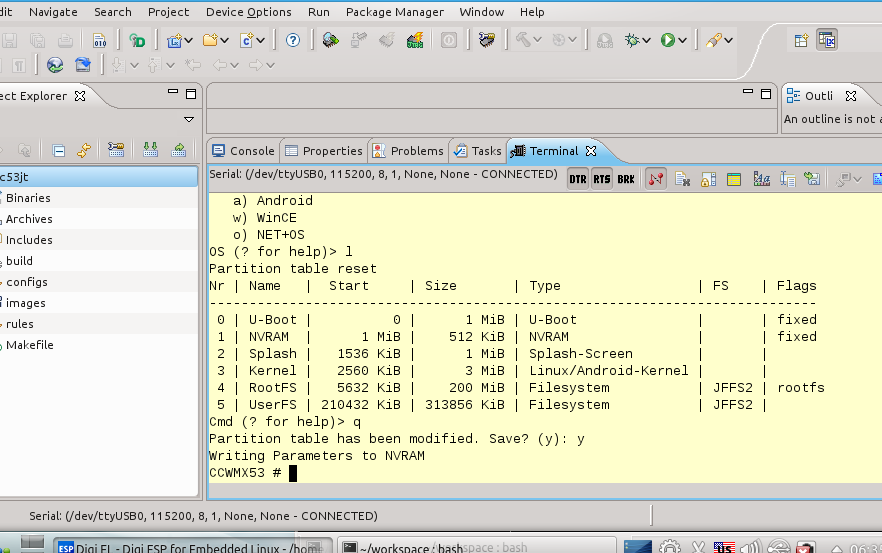The image size is (882, 553).
Task: Toggle the DTR serial line button
Action: point(578,179)
